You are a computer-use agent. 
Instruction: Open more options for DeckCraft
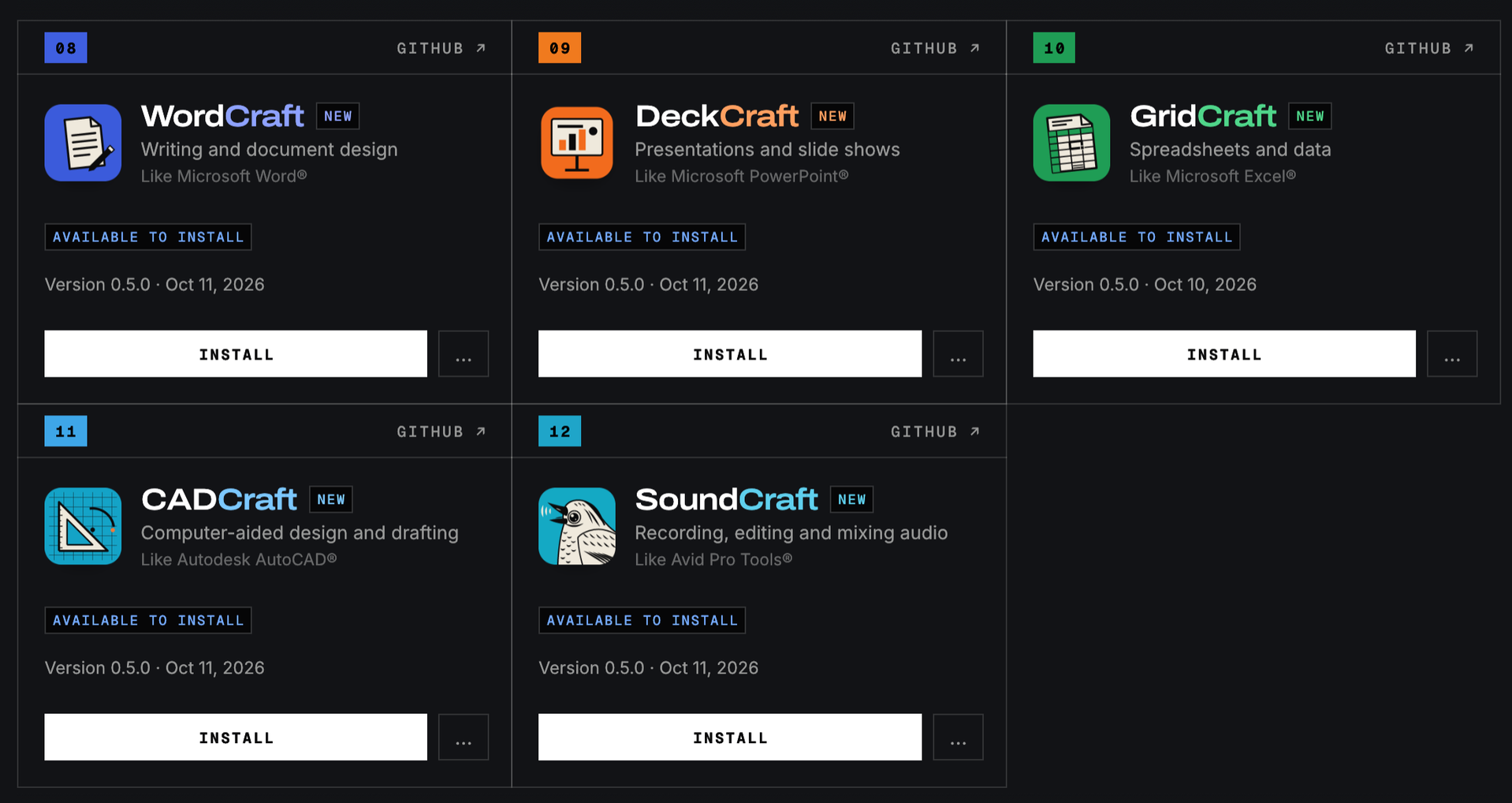tap(958, 354)
